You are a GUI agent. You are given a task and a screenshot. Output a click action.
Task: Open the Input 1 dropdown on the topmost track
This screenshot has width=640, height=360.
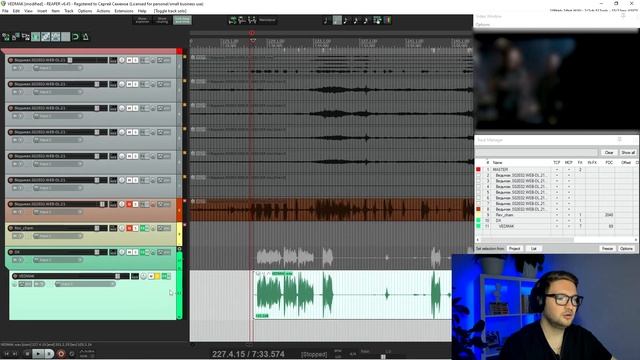tap(58, 68)
